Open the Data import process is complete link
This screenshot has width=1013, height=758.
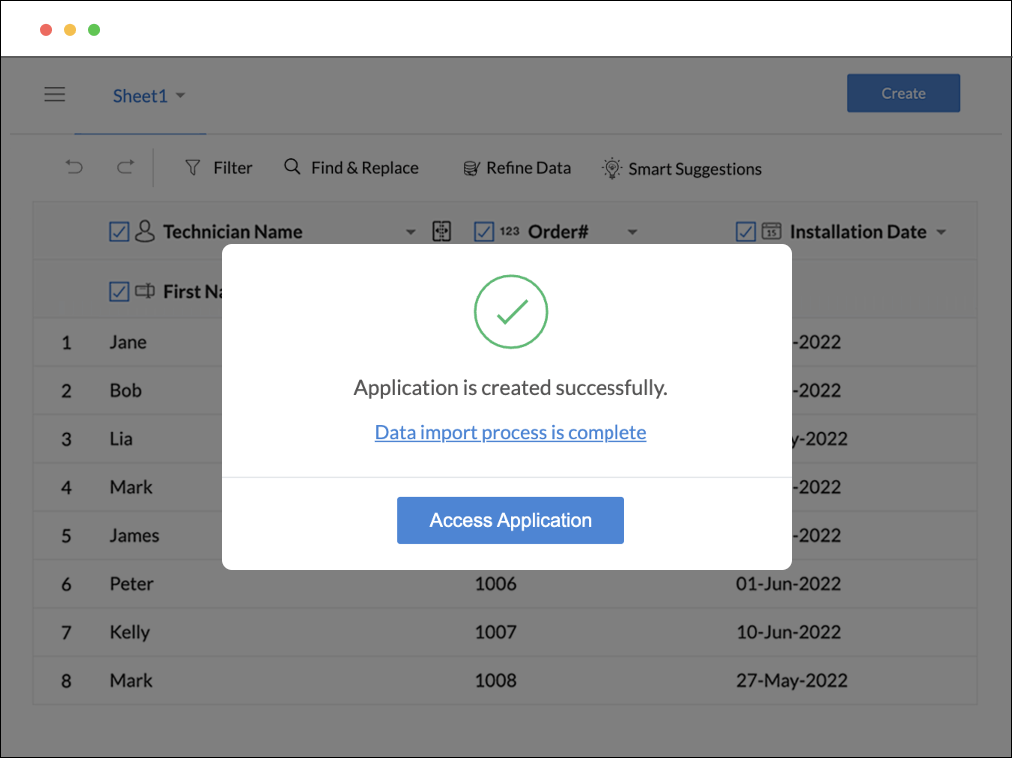click(510, 432)
